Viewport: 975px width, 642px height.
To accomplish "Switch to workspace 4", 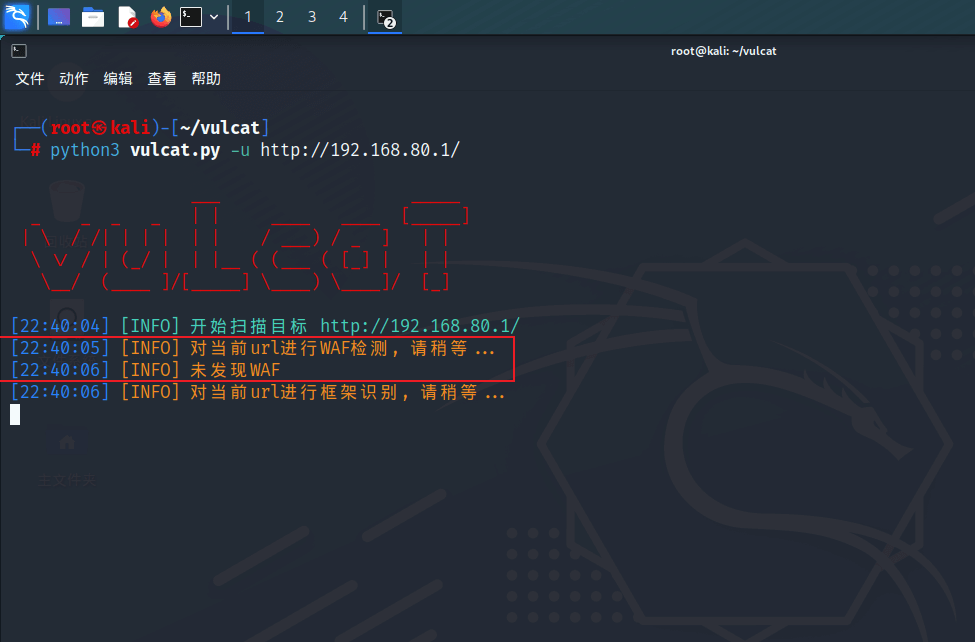I will tap(344, 17).
